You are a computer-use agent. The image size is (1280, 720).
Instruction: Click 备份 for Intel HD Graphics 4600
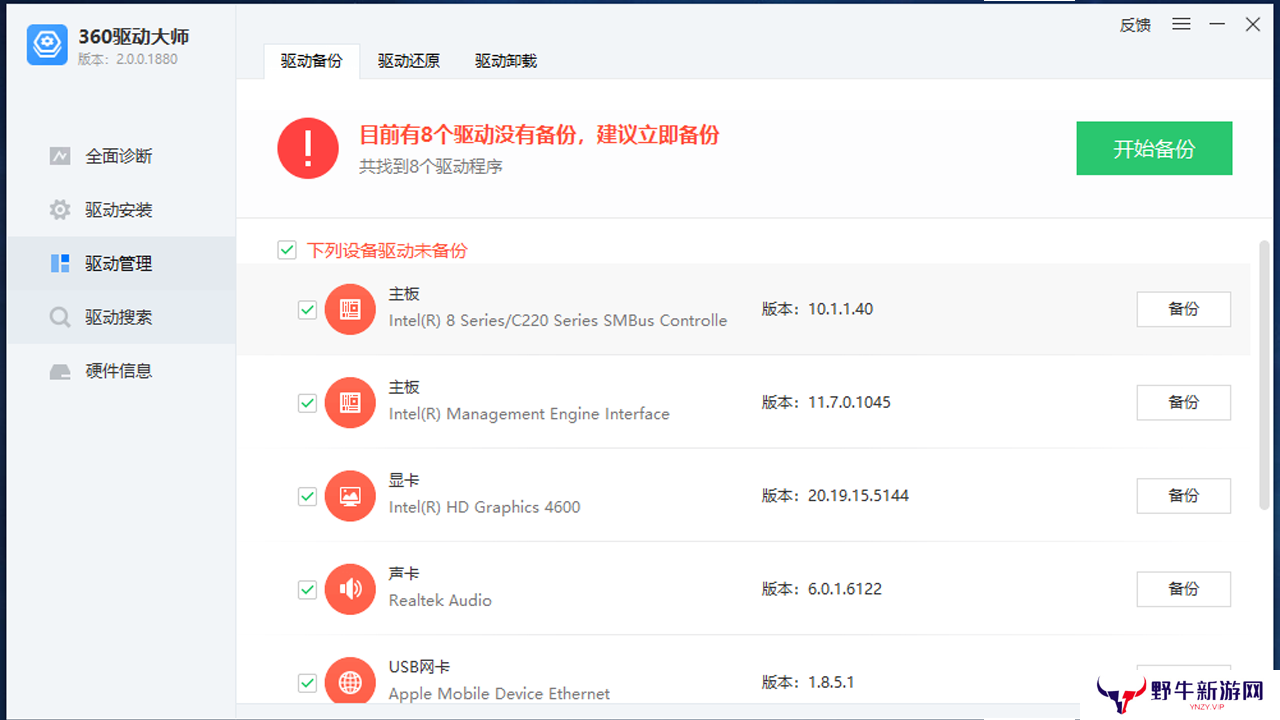[x=1183, y=495]
